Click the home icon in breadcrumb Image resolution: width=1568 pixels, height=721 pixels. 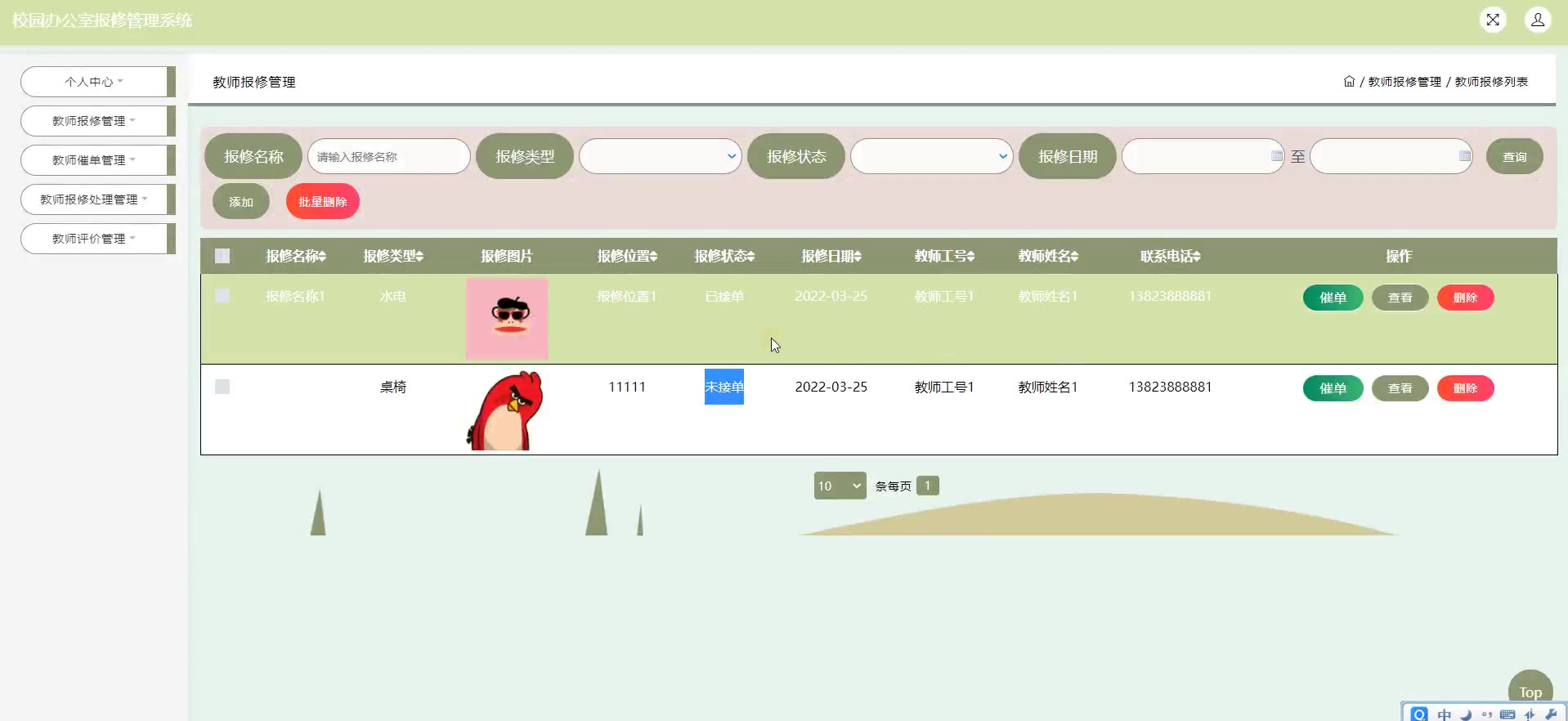pyautogui.click(x=1349, y=82)
